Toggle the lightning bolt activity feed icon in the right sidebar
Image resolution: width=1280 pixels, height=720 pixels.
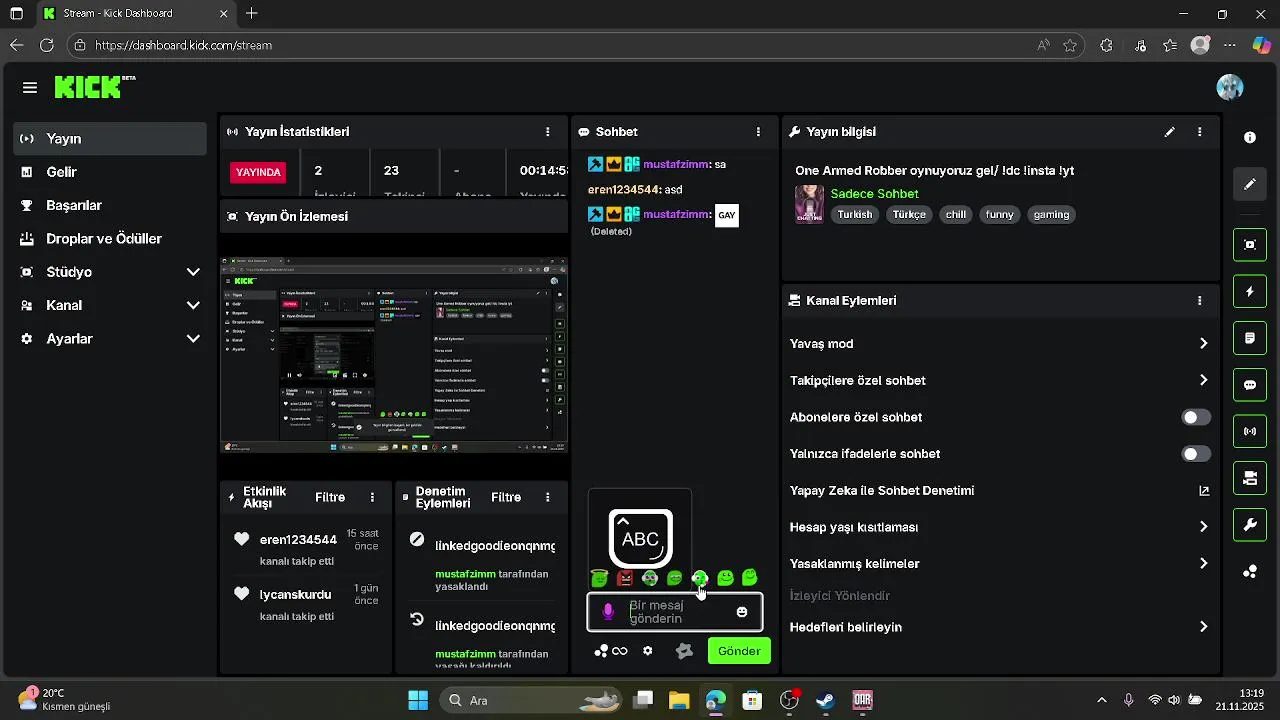tap(1250, 291)
